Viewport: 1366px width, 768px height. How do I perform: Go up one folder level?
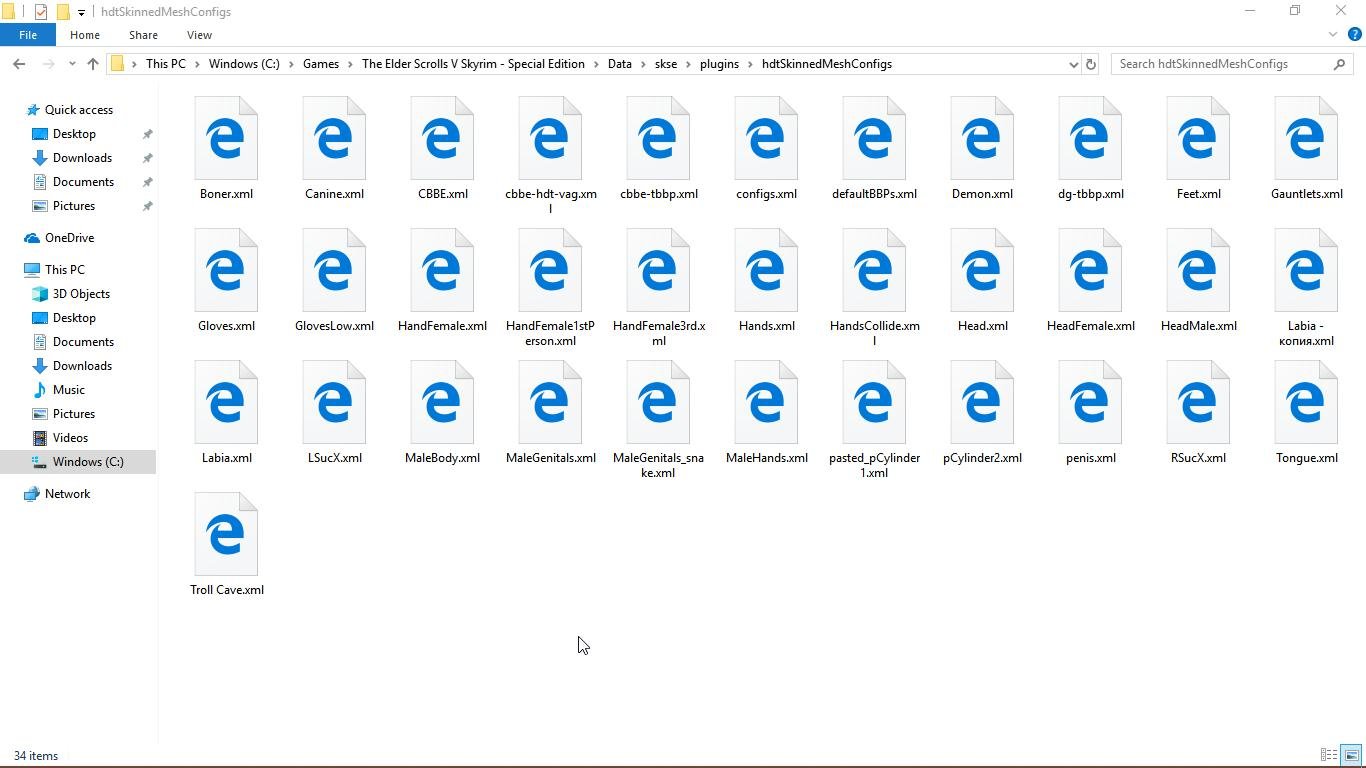[x=93, y=64]
